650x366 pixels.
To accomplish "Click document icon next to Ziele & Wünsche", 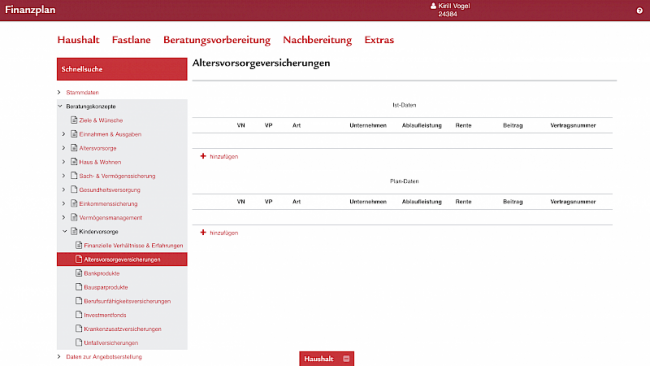I will tap(74, 120).
